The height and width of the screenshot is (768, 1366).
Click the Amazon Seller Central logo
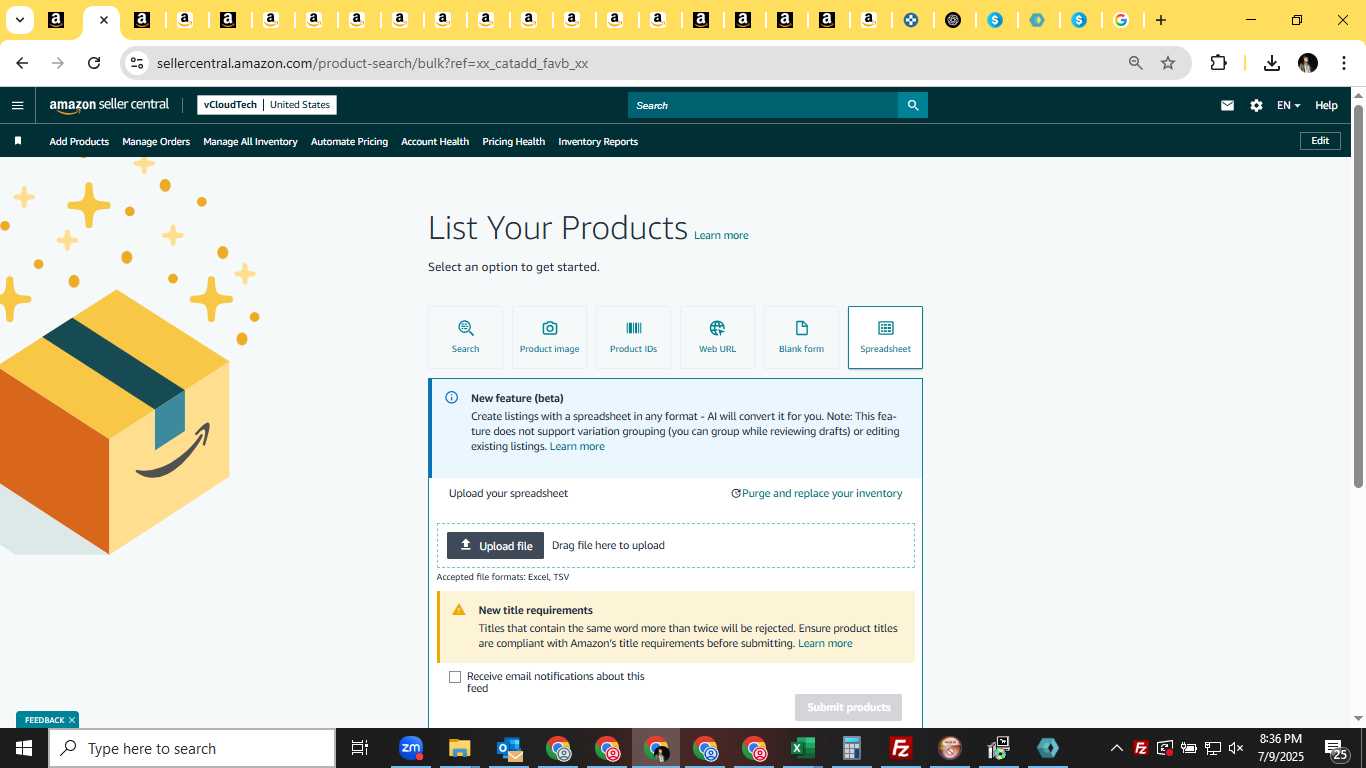[x=109, y=105]
